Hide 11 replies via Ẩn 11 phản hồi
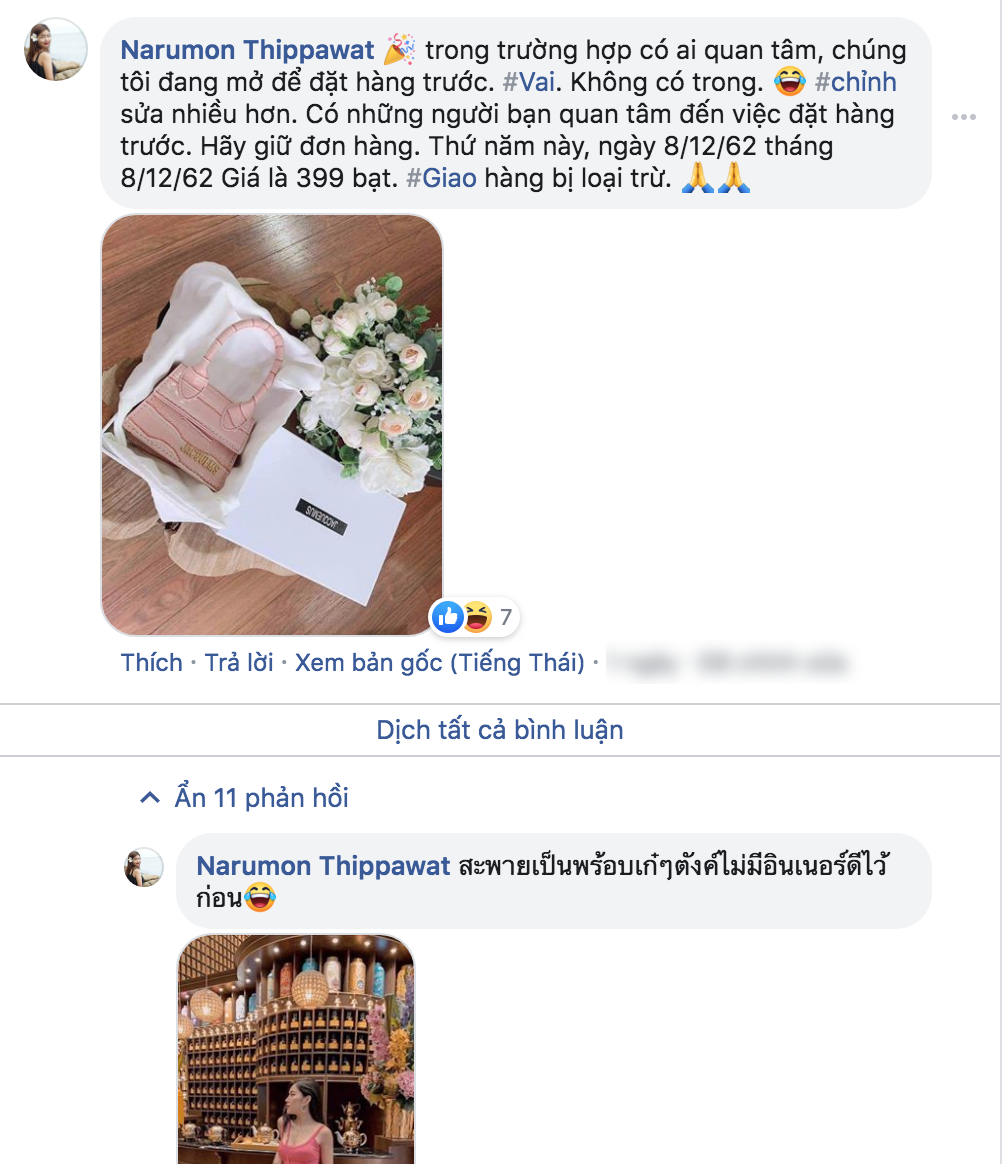This screenshot has height=1164, width=1002. (x=261, y=798)
